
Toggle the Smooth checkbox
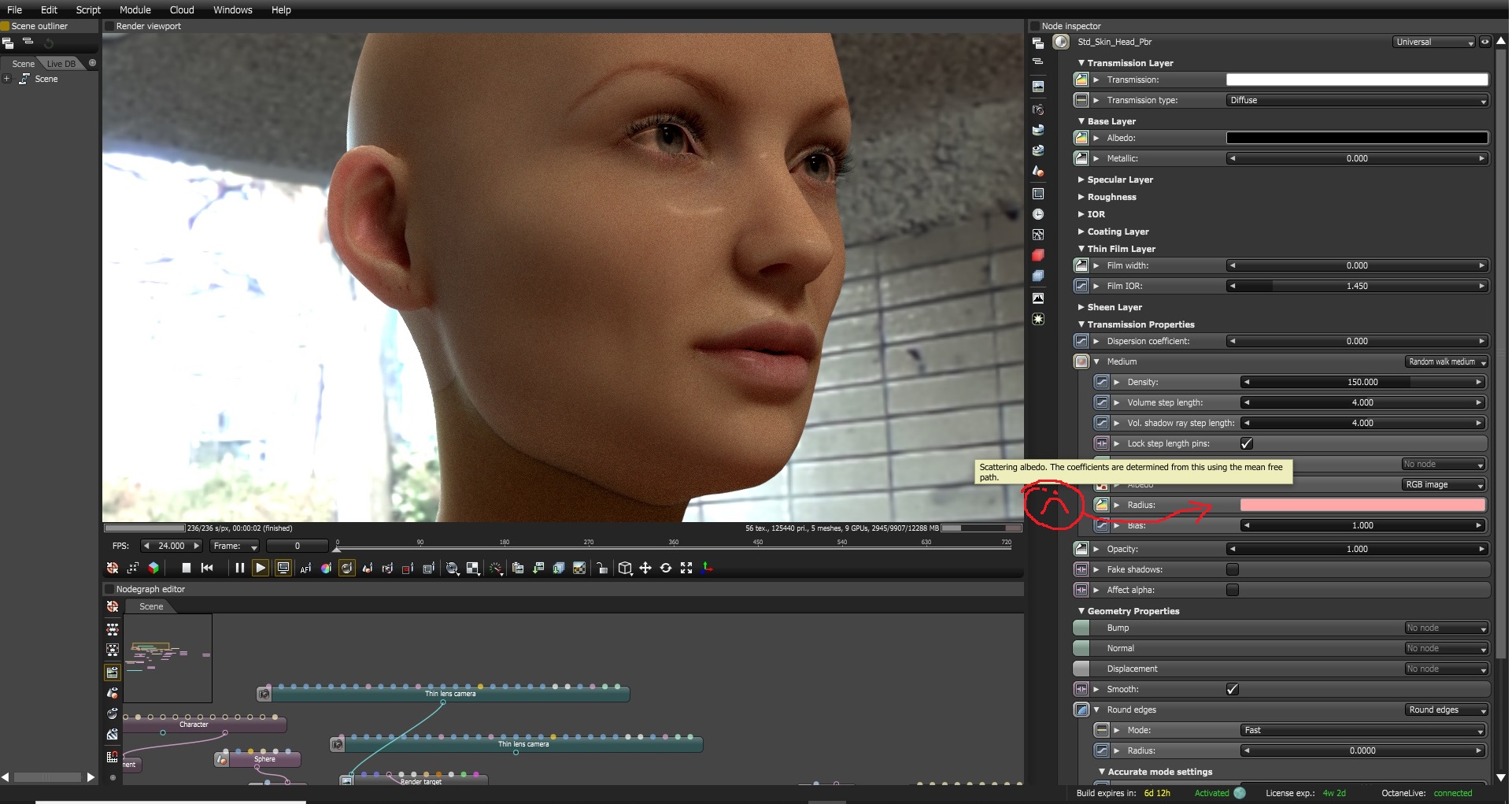pyautogui.click(x=1233, y=689)
